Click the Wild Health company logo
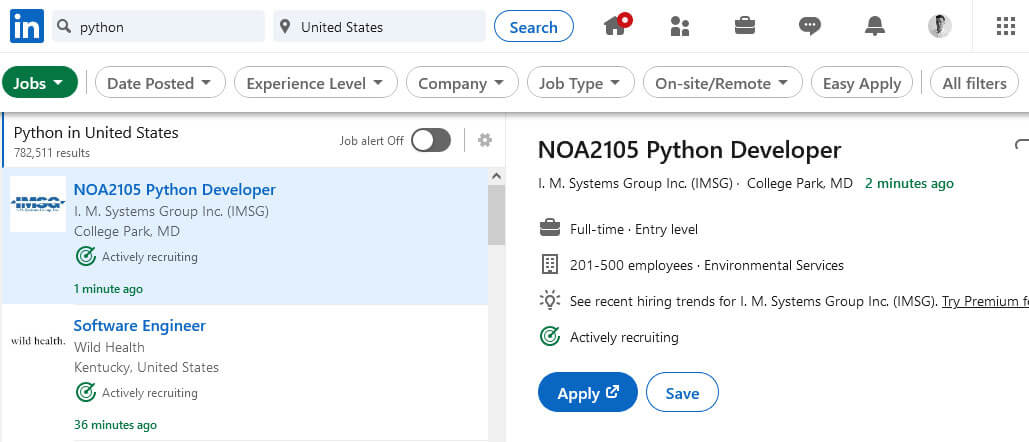The width and height of the screenshot is (1029, 442). (38, 340)
